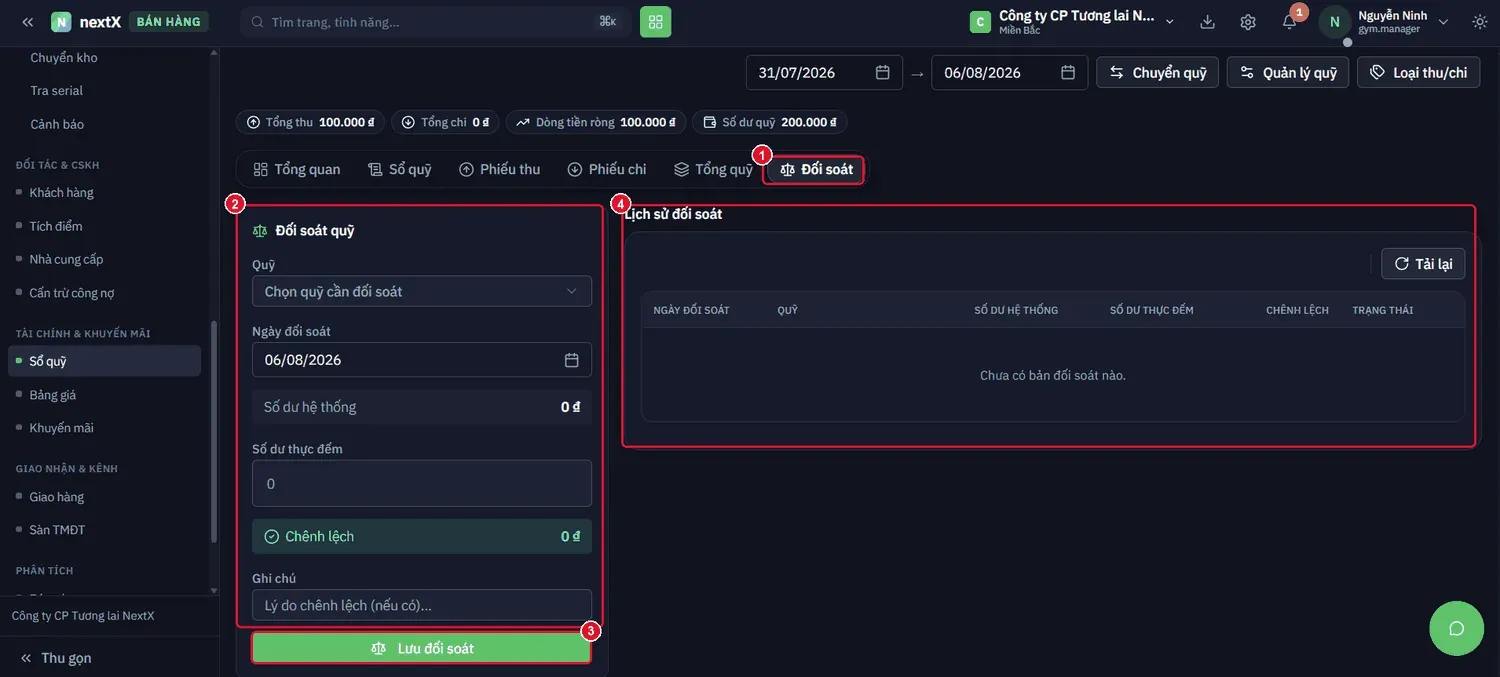Open Khách hàng in sidebar
Viewport: 1500px width, 677px height.
62,192
